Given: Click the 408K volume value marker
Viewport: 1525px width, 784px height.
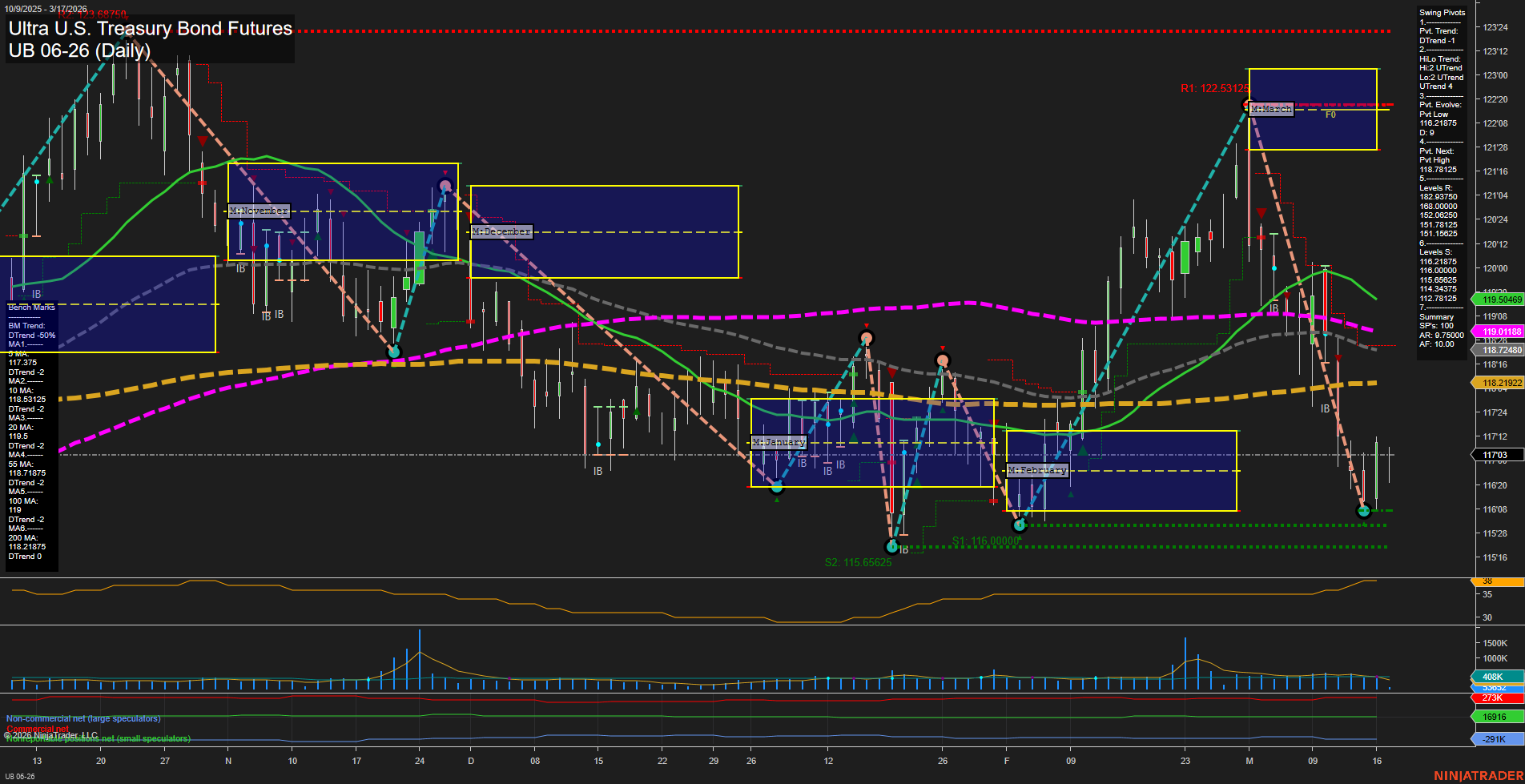Looking at the screenshot, I should 1496,677.
